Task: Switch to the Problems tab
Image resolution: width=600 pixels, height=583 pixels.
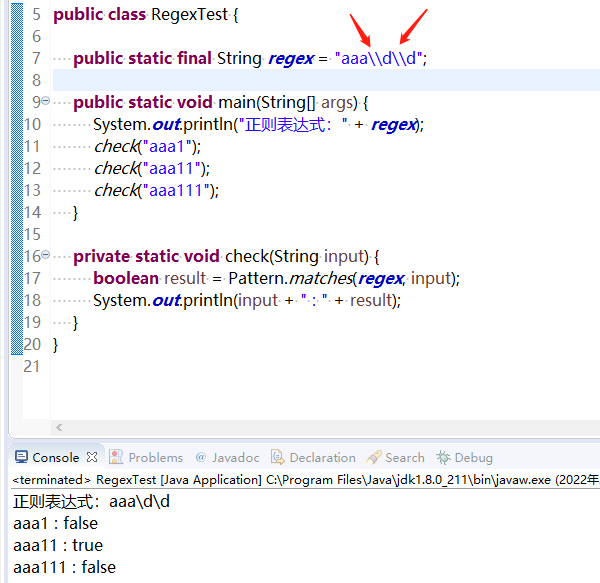Action: [x=146, y=457]
